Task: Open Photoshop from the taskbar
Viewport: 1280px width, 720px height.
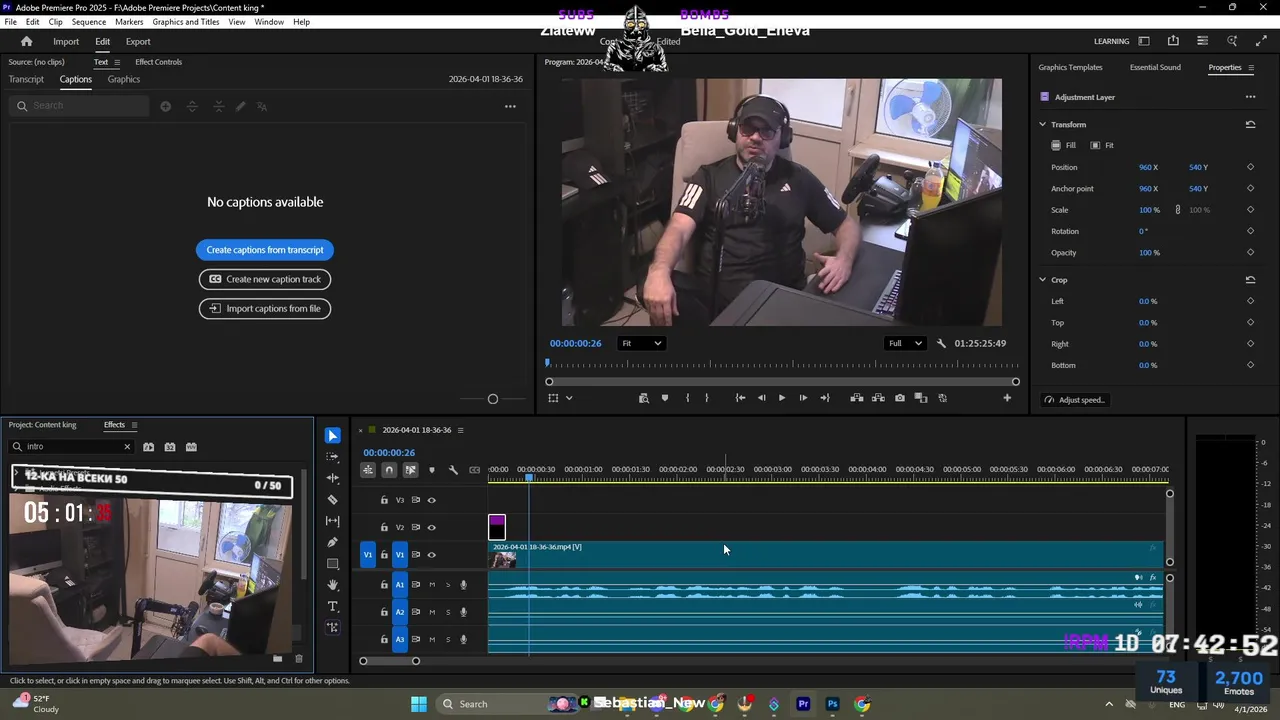Action: (x=832, y=704)
